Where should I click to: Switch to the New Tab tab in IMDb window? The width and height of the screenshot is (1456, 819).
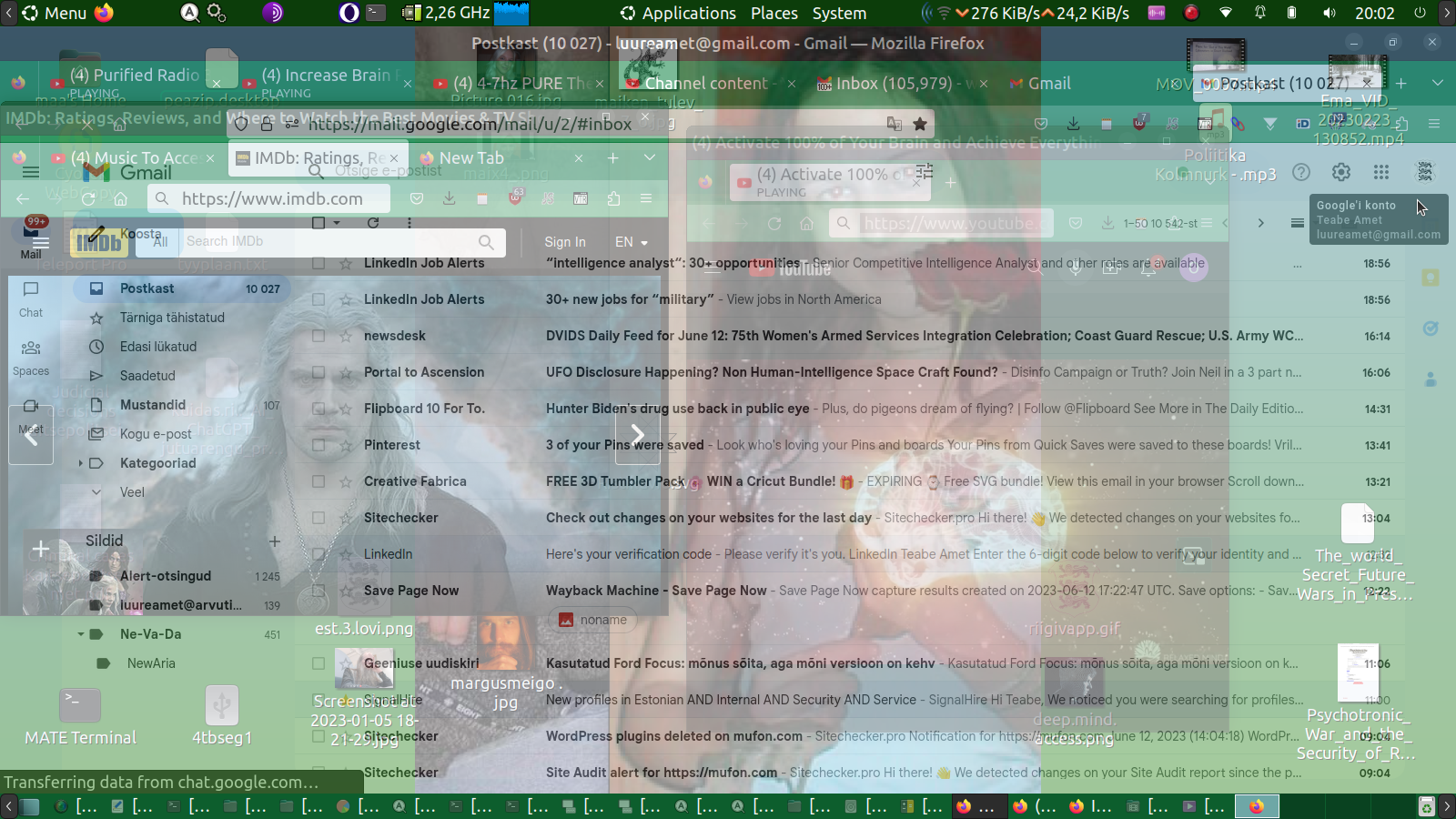[500, 157]
